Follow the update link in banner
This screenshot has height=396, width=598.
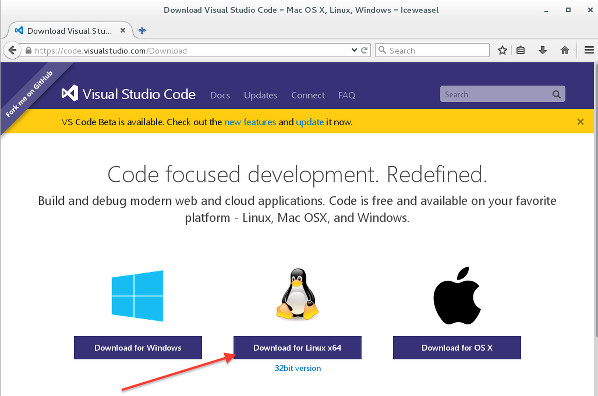(x=310, y=122)
